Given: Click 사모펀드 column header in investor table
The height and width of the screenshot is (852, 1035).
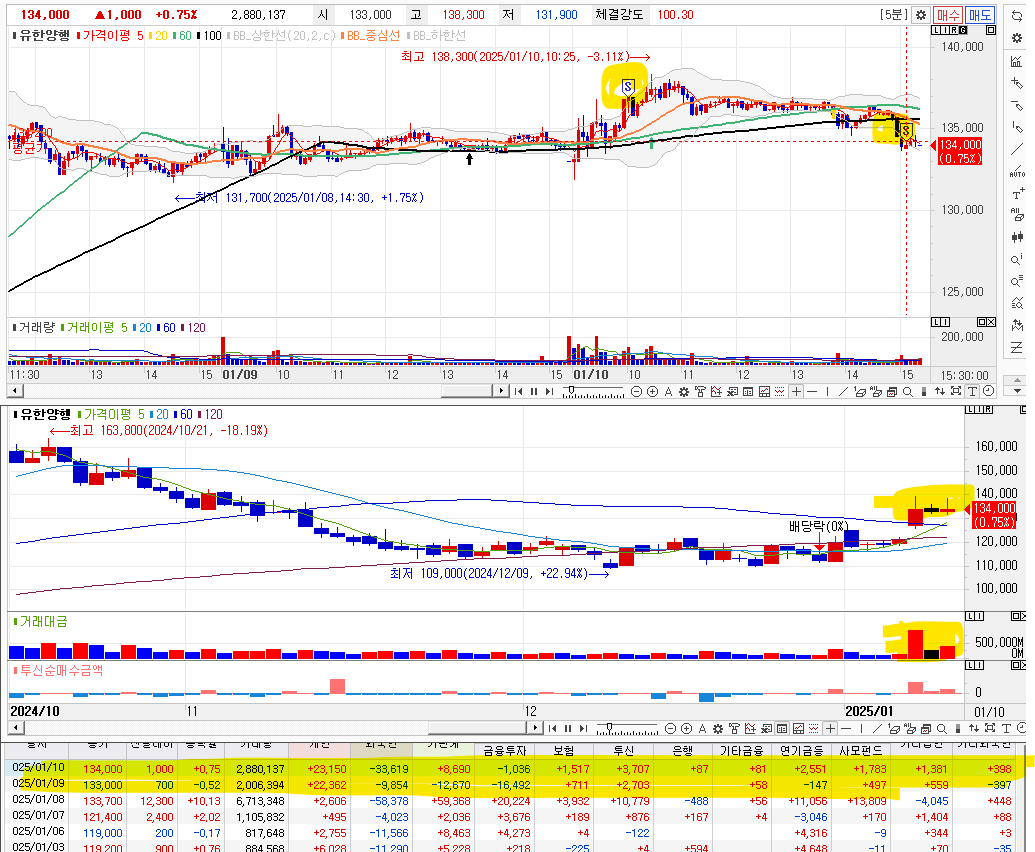Looking at the screenshot, I should 861,750.
